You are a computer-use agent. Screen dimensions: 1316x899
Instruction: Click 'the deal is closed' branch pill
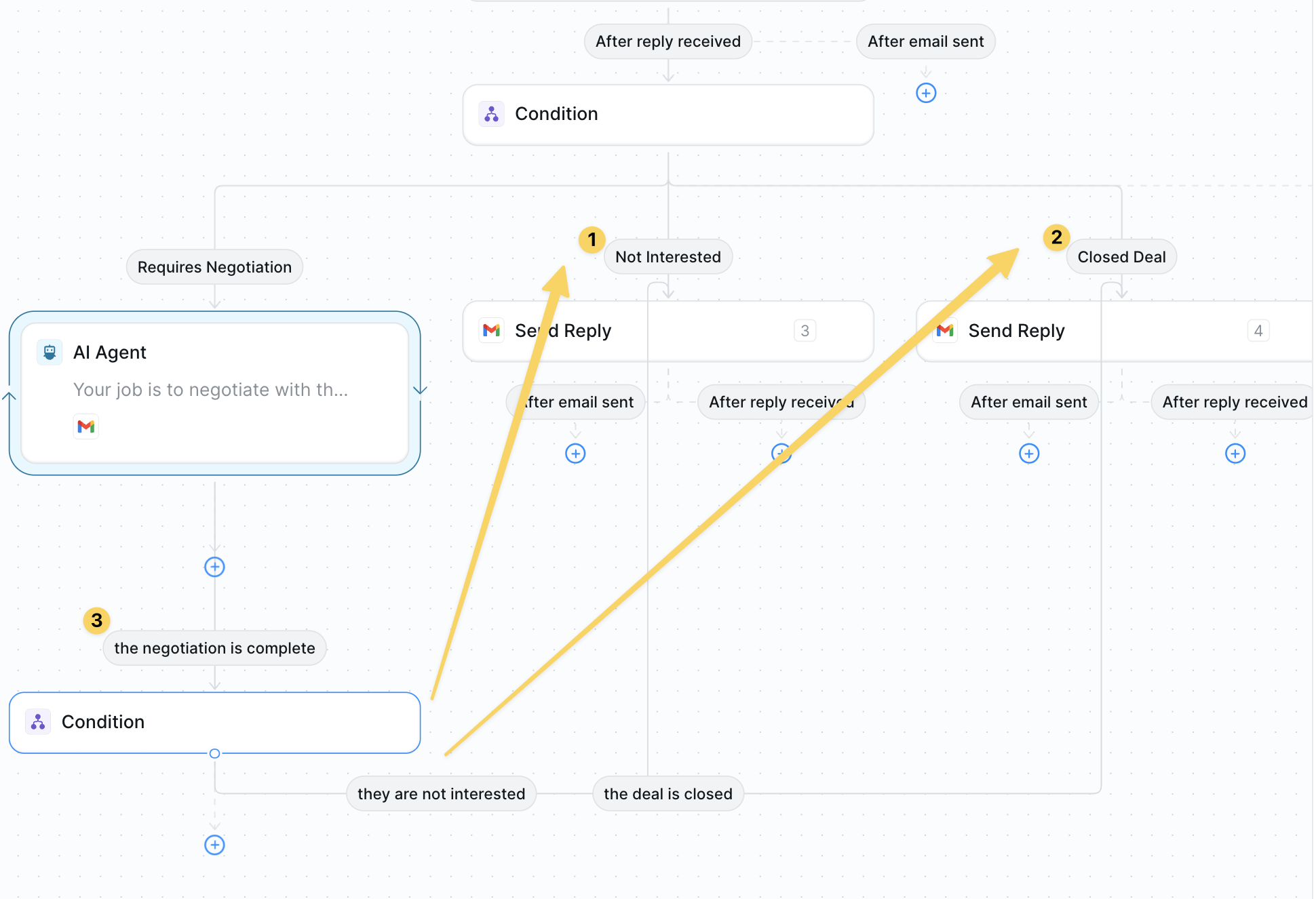667,794
